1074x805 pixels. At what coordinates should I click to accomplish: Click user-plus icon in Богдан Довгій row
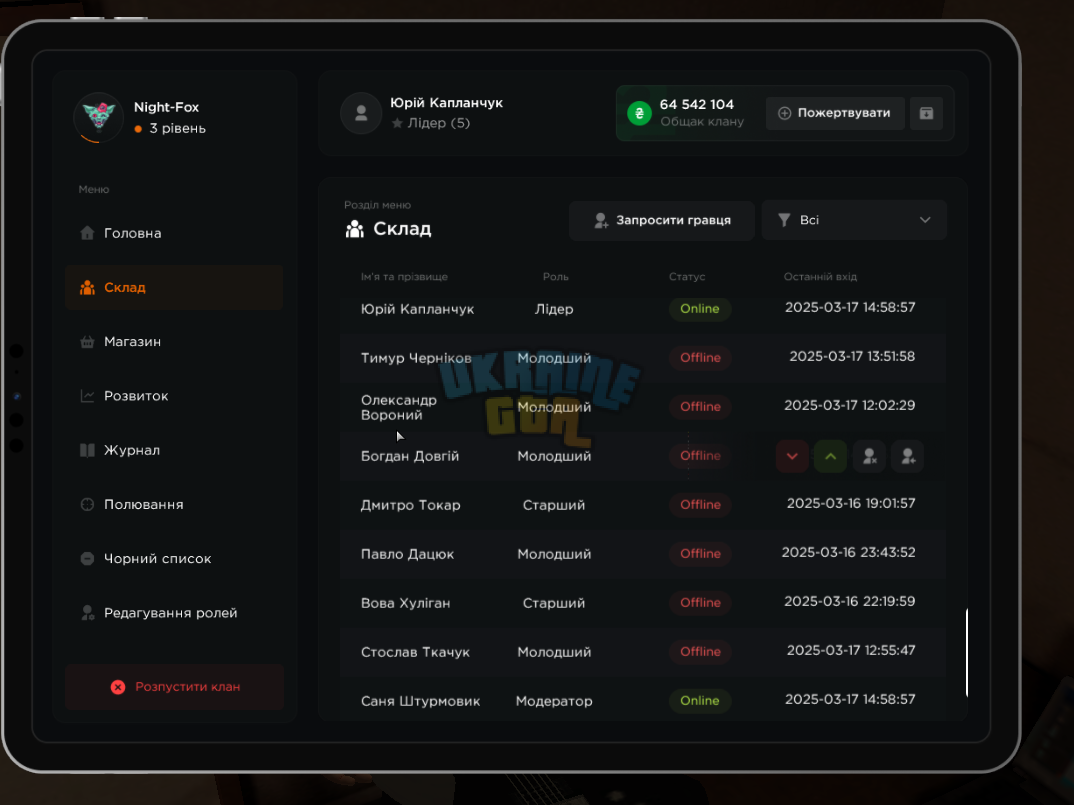[908, 456]
